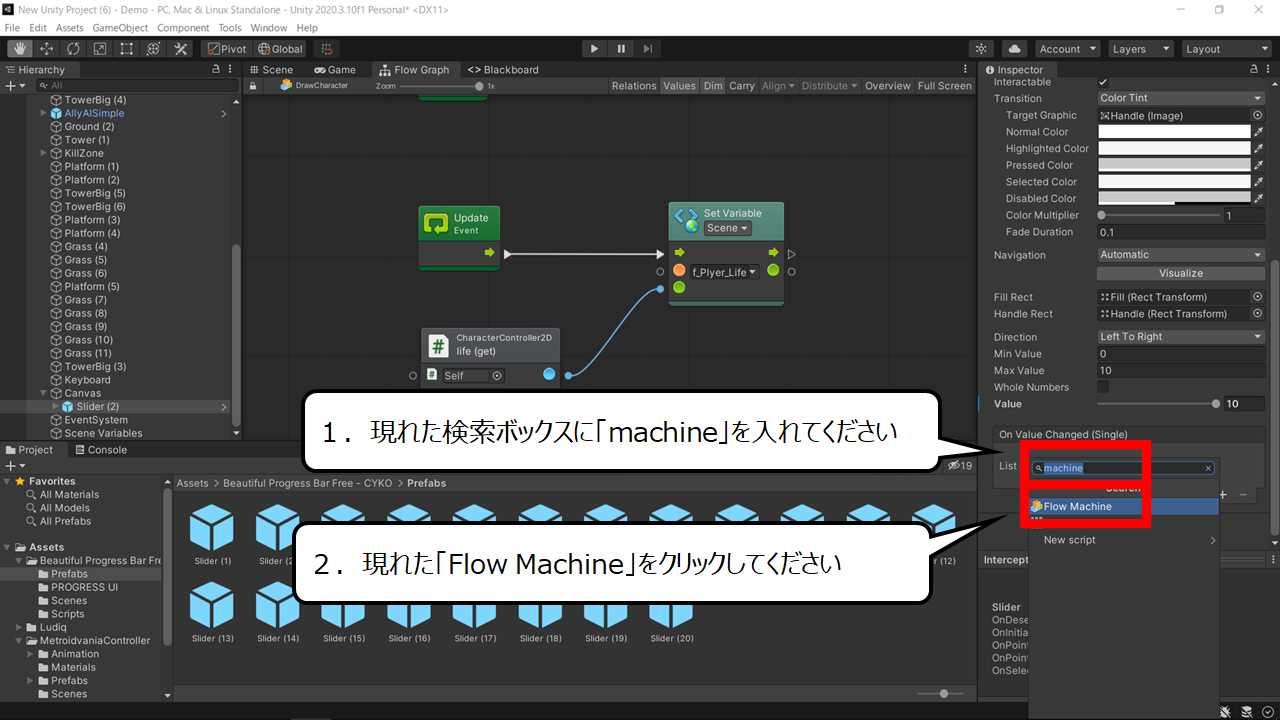Select the Transform tool
The height and width of the screenshot is (720, 1280).
coord(154,48)
